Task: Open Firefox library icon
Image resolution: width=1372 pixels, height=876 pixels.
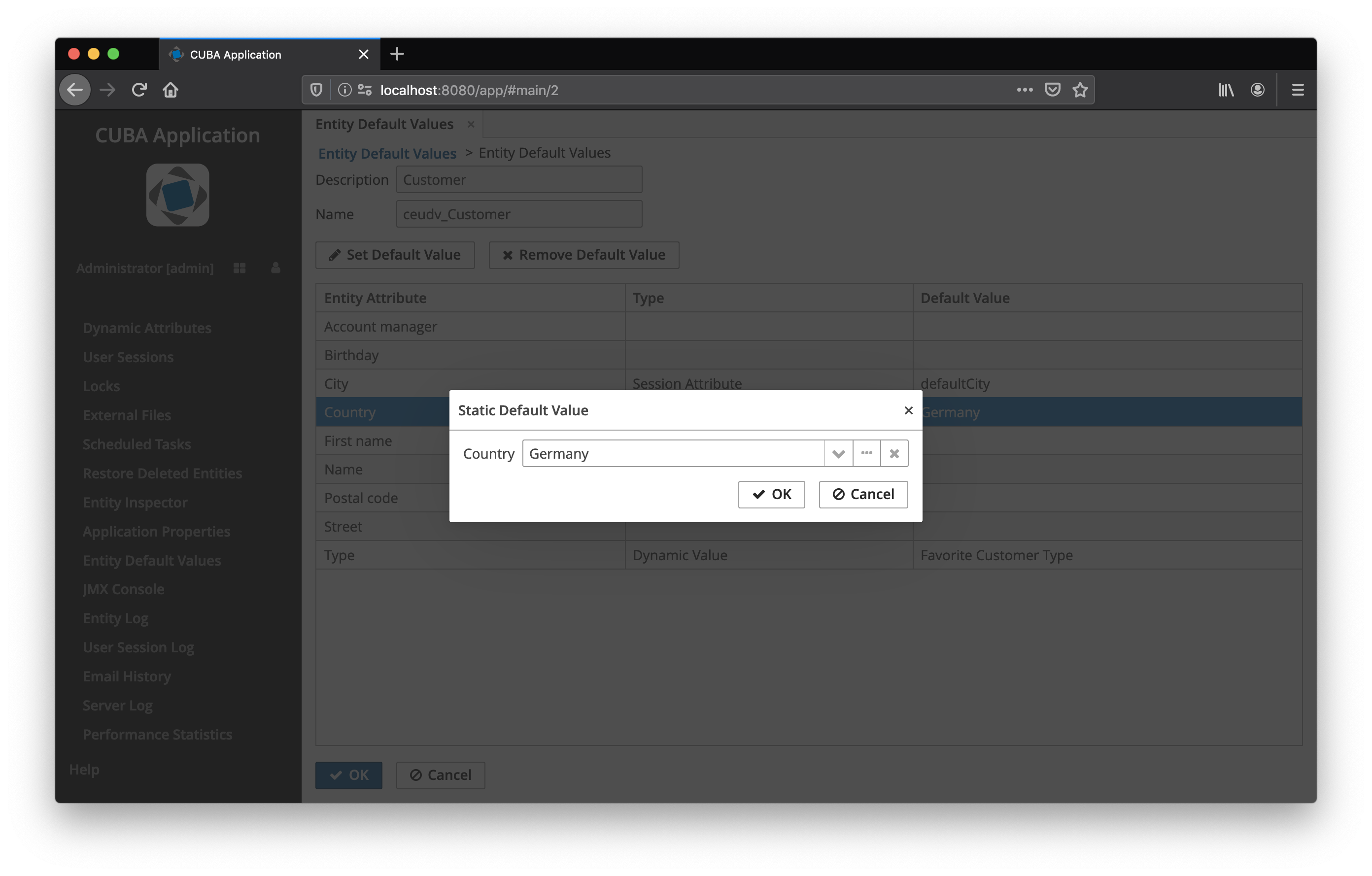Action: (x=1226, y=89)
